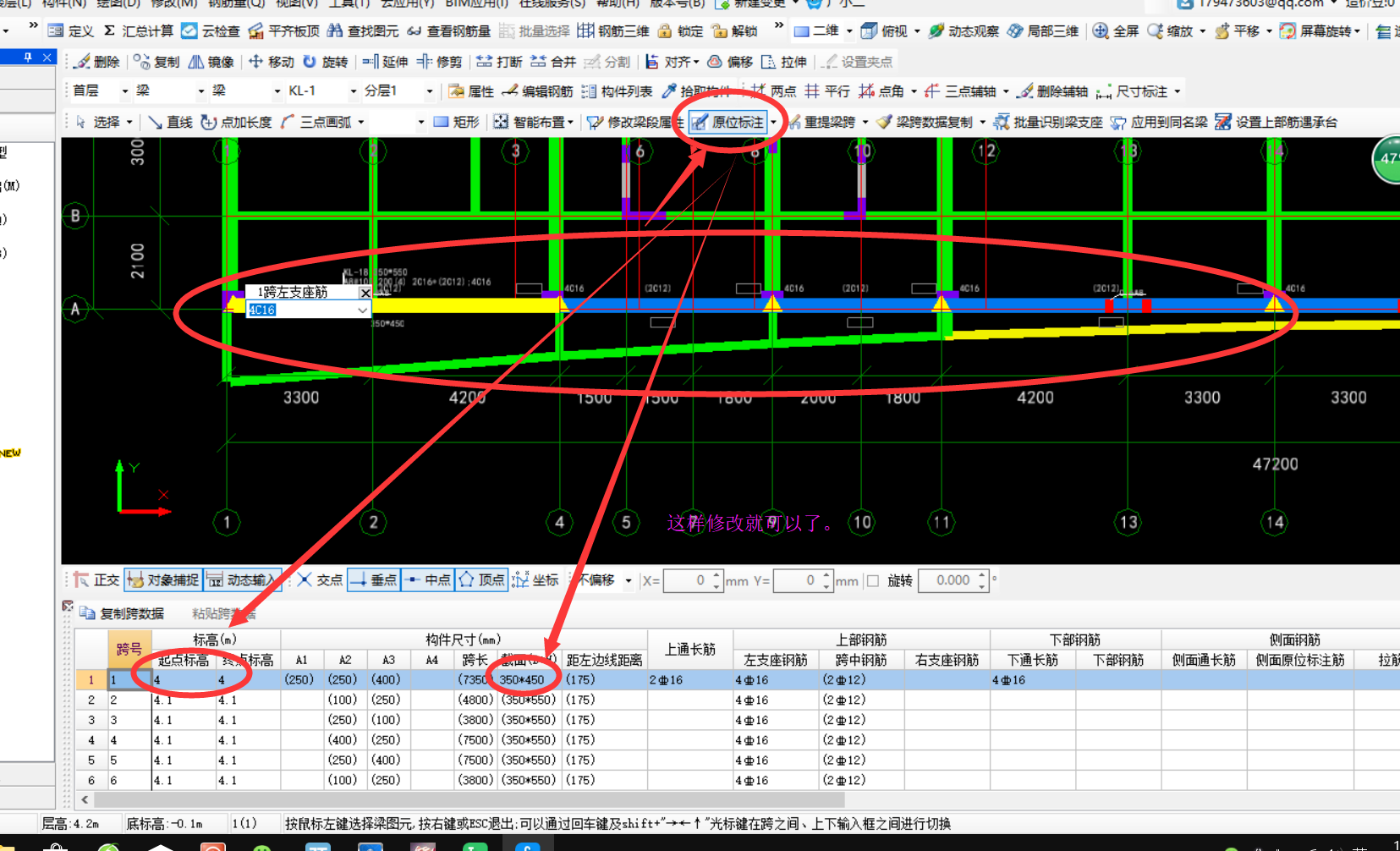Toggle 中点 midpoint snap
Viewport: 1400px width, 851px height.
[x=427, y=579]
